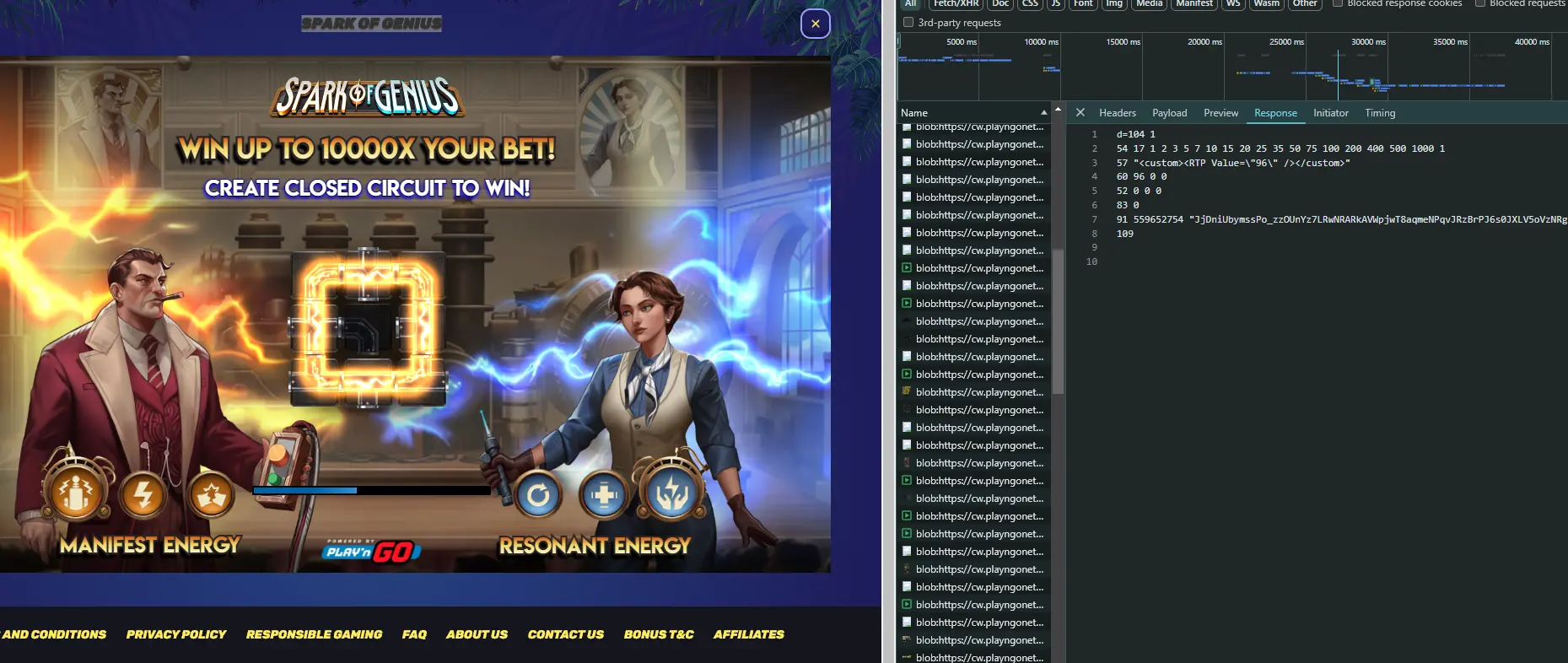1568x663 pixels.
Task: Enable the Blocked response cookies checkbox
Action: click(1338, 3)
